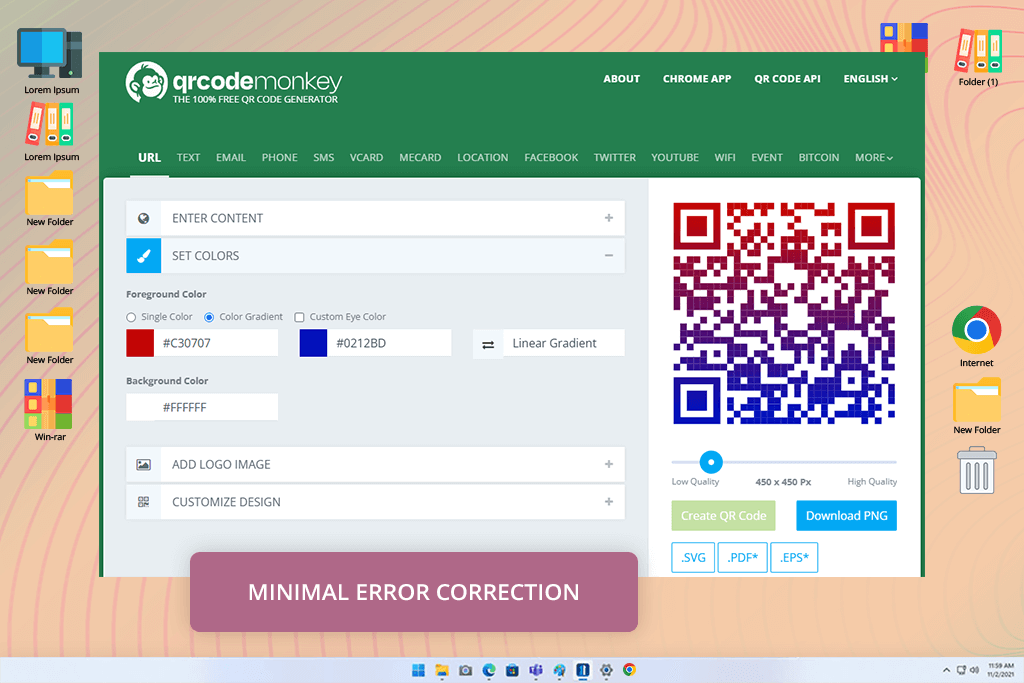Open the Recycle Bin trash can icon

[x=977, y=470]
